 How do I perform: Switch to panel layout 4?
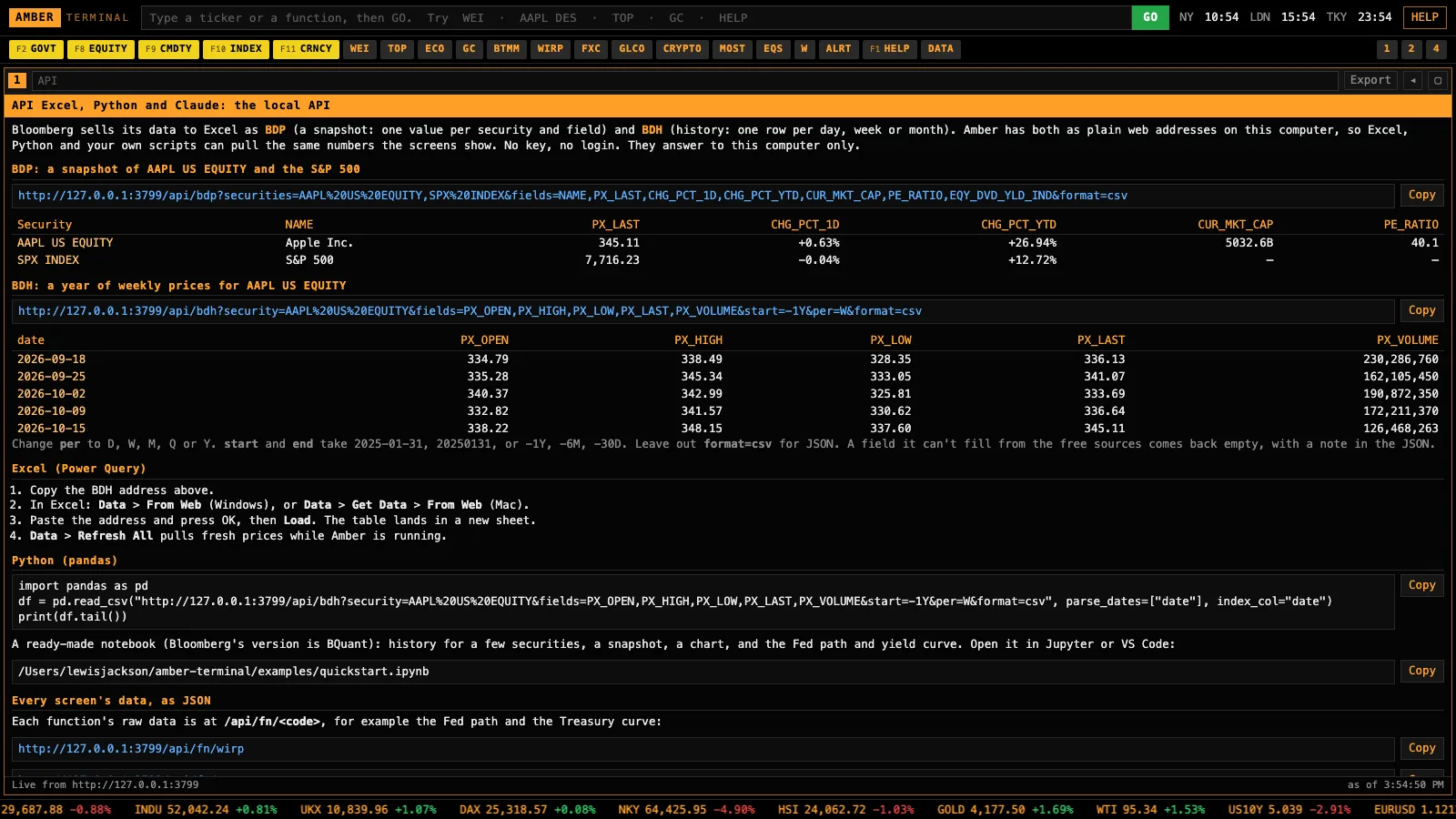point(1436,49)
